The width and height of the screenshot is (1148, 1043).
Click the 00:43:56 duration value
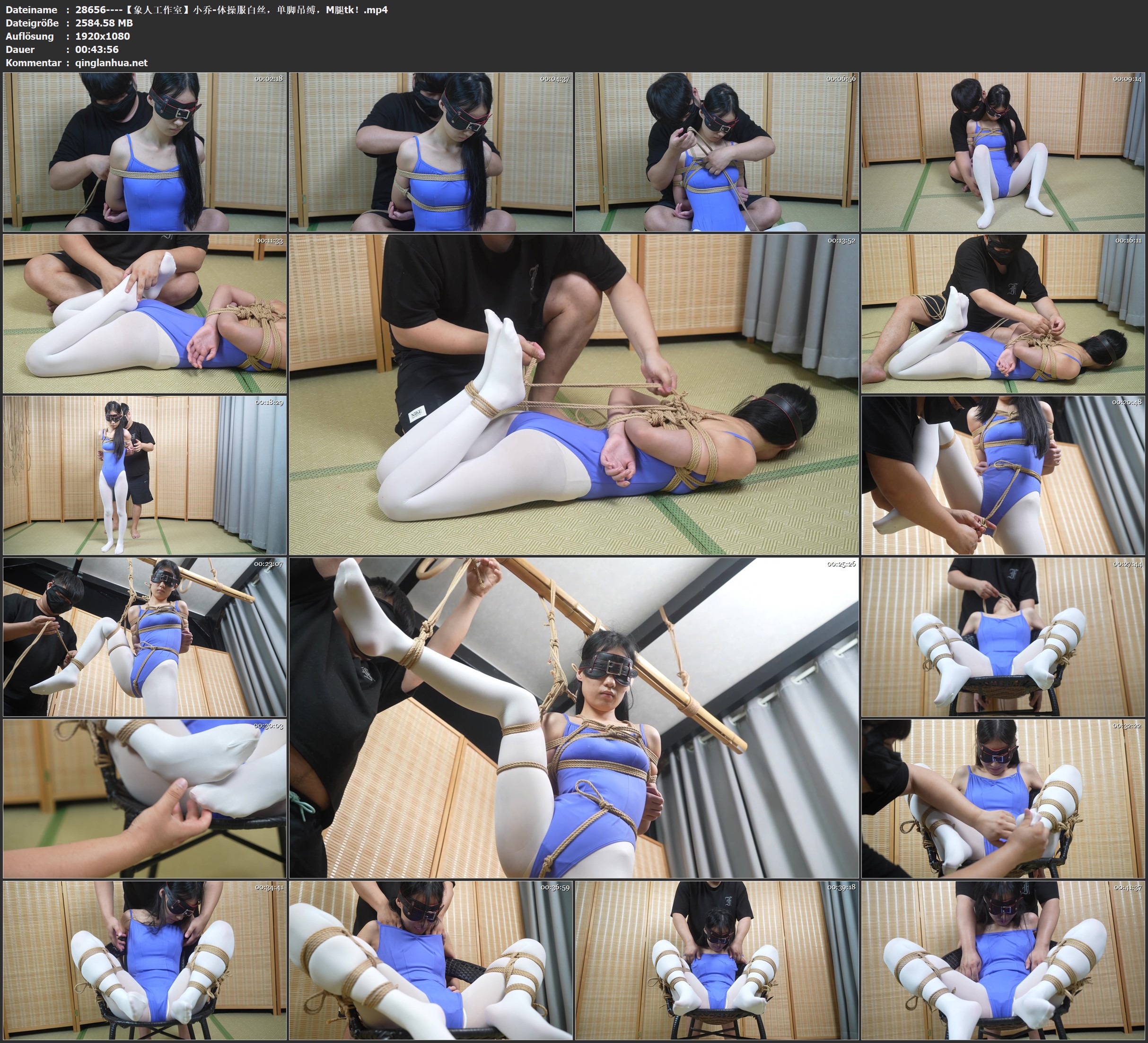[x=97, y=50]
